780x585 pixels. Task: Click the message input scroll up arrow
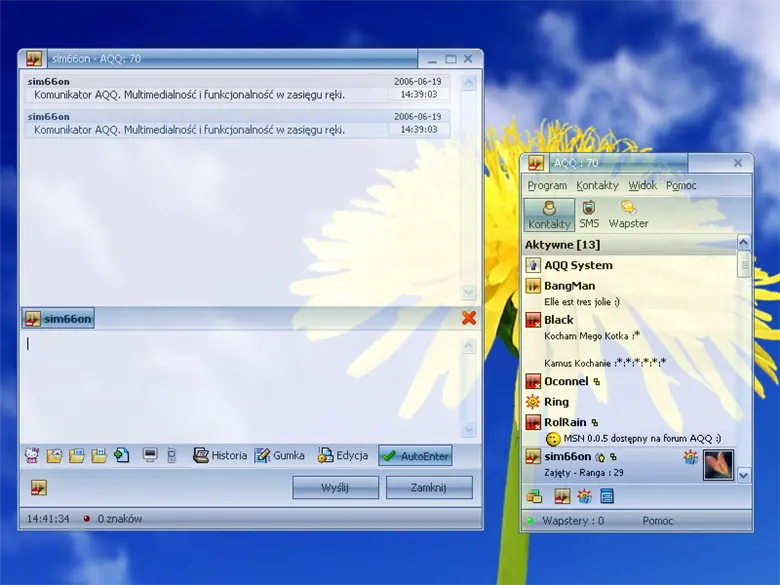coord(468,345)
